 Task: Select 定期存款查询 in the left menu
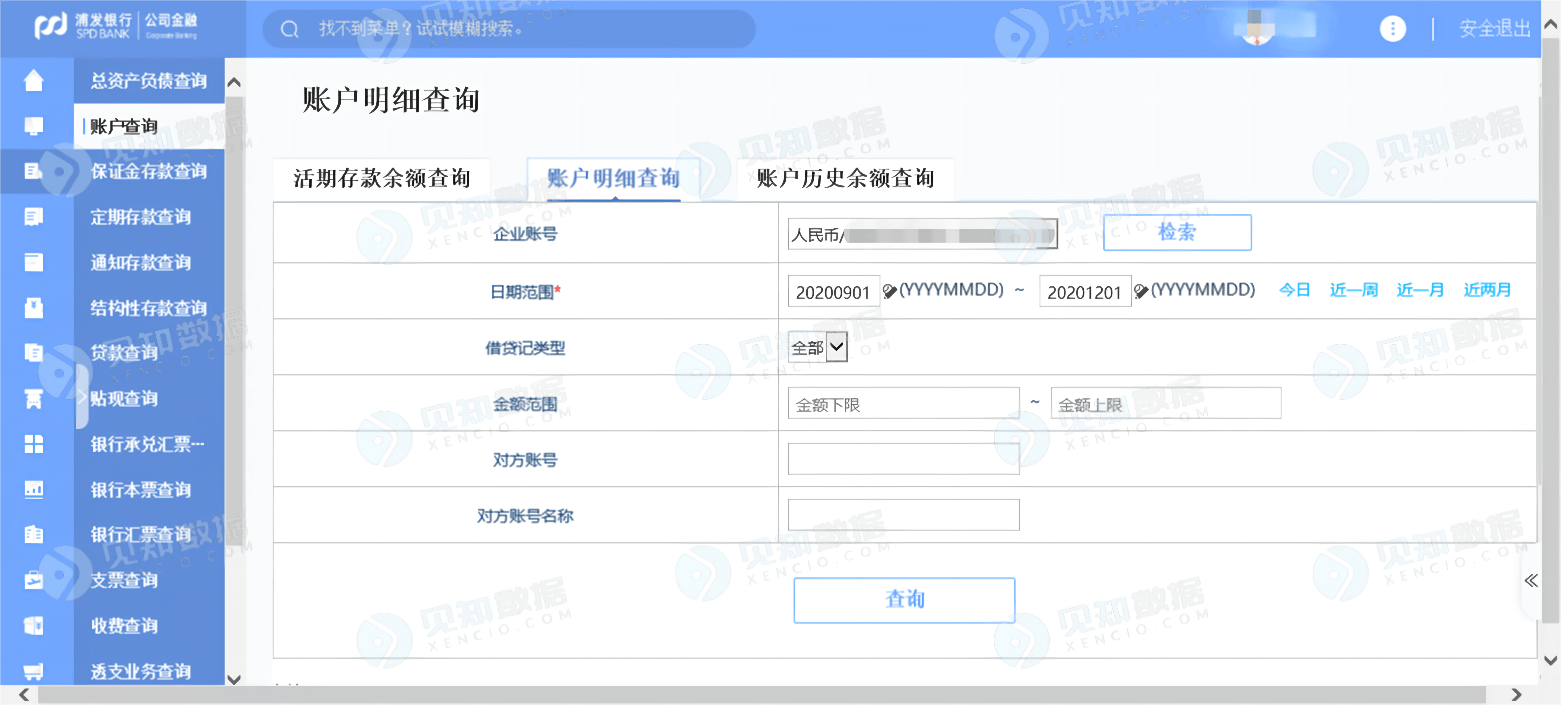pyautogui.click(x=140, y=217)
